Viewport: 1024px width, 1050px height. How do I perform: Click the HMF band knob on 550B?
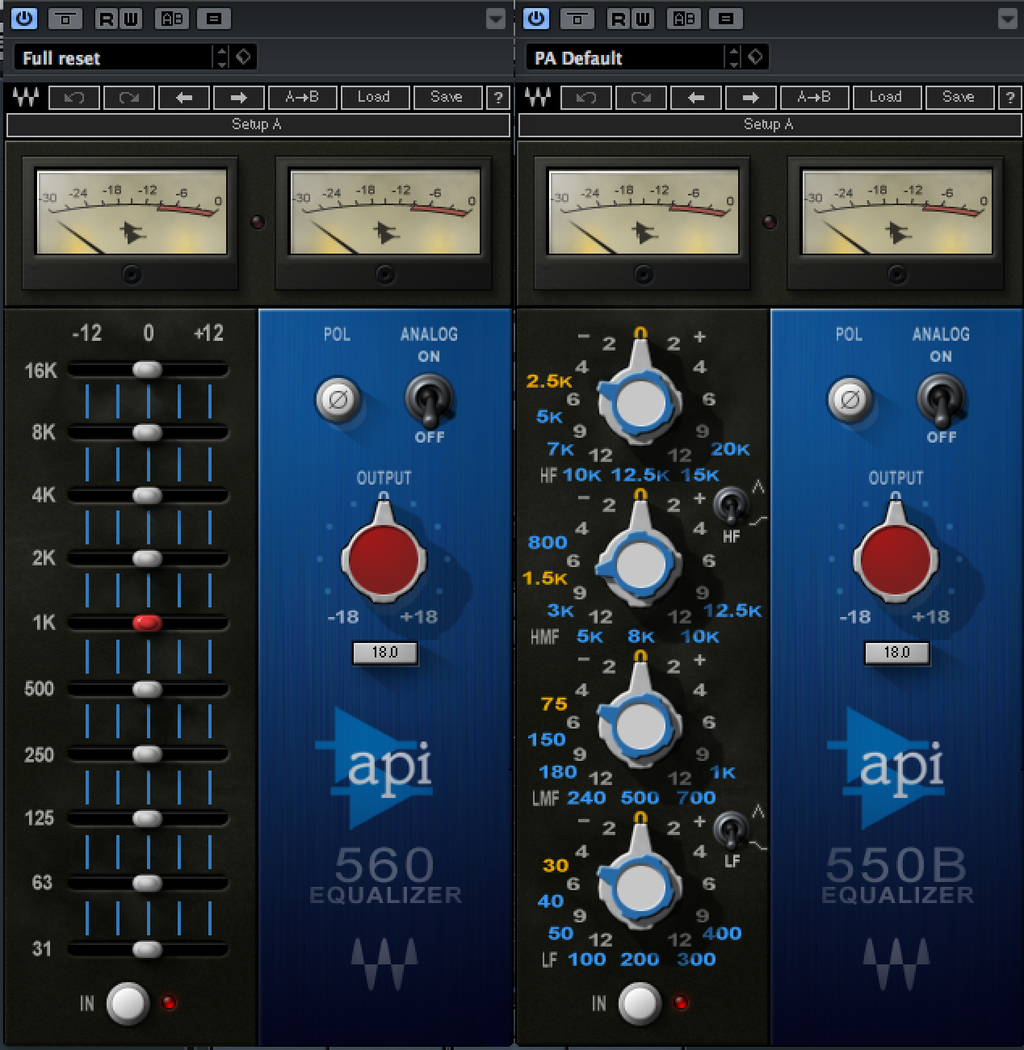pos(640,564)
